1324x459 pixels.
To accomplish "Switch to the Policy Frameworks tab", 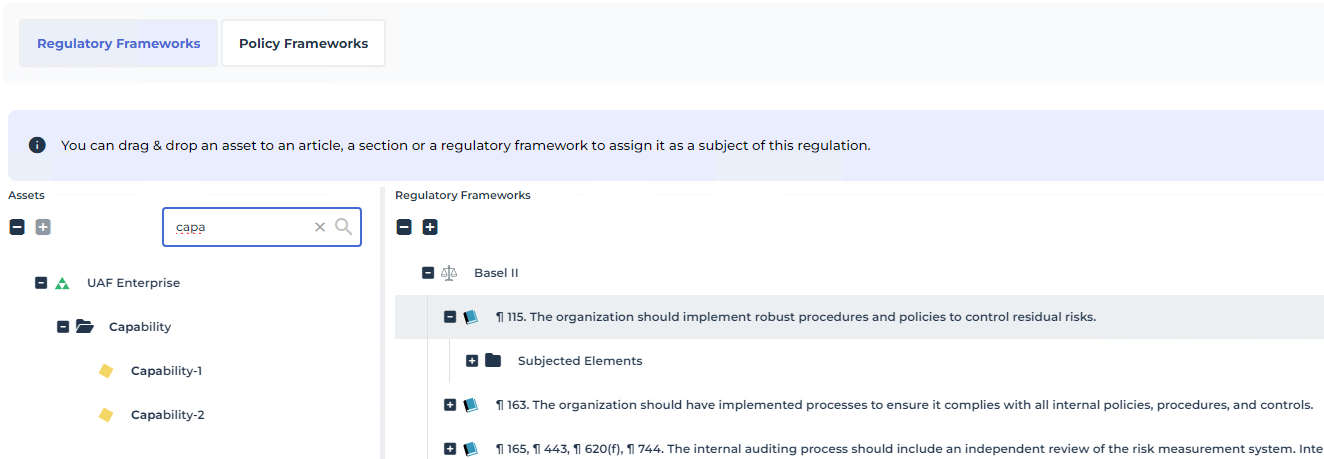I will (x=303, y=43).
